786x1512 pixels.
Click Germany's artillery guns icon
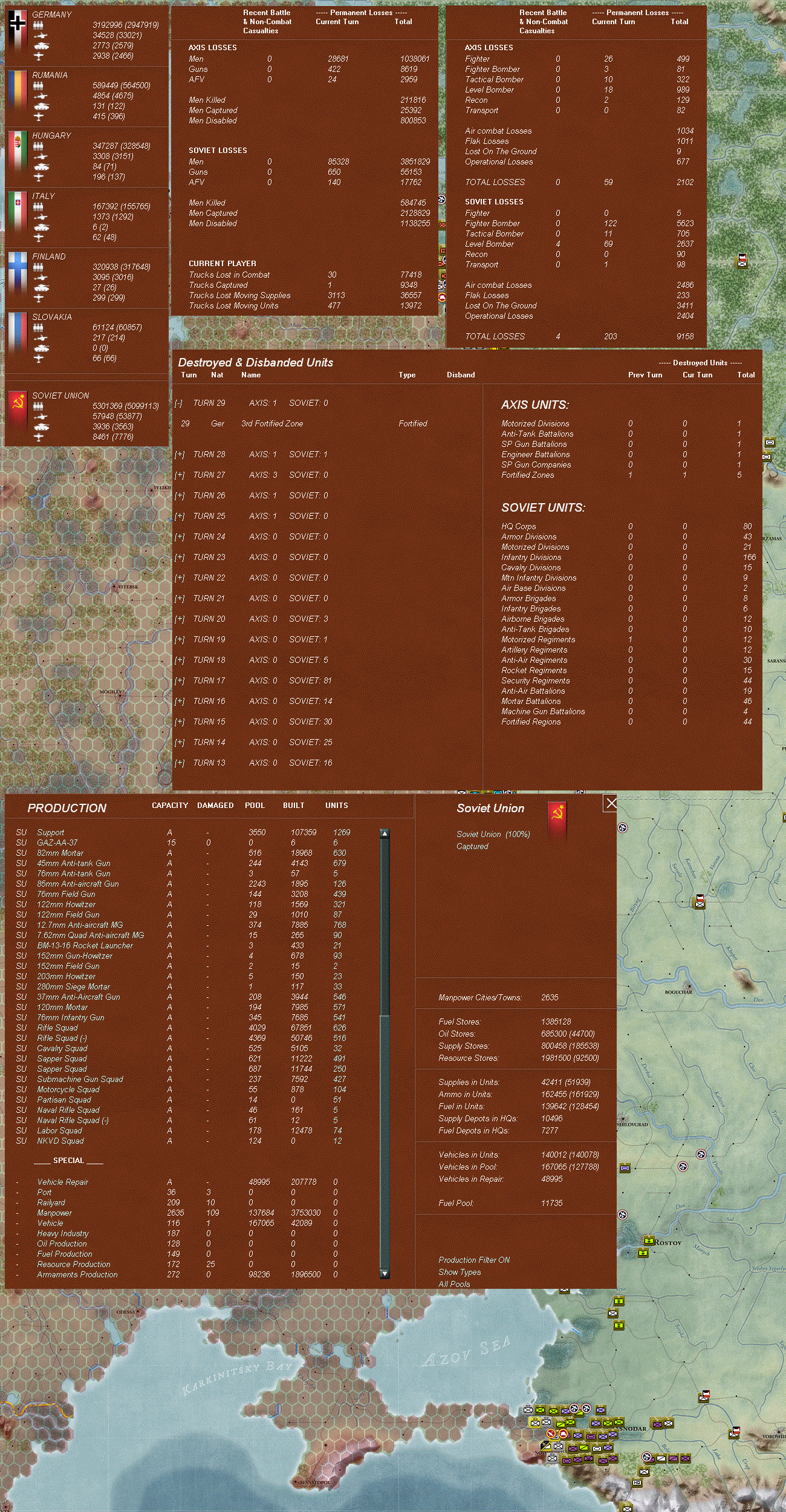(x=40, y=36)
